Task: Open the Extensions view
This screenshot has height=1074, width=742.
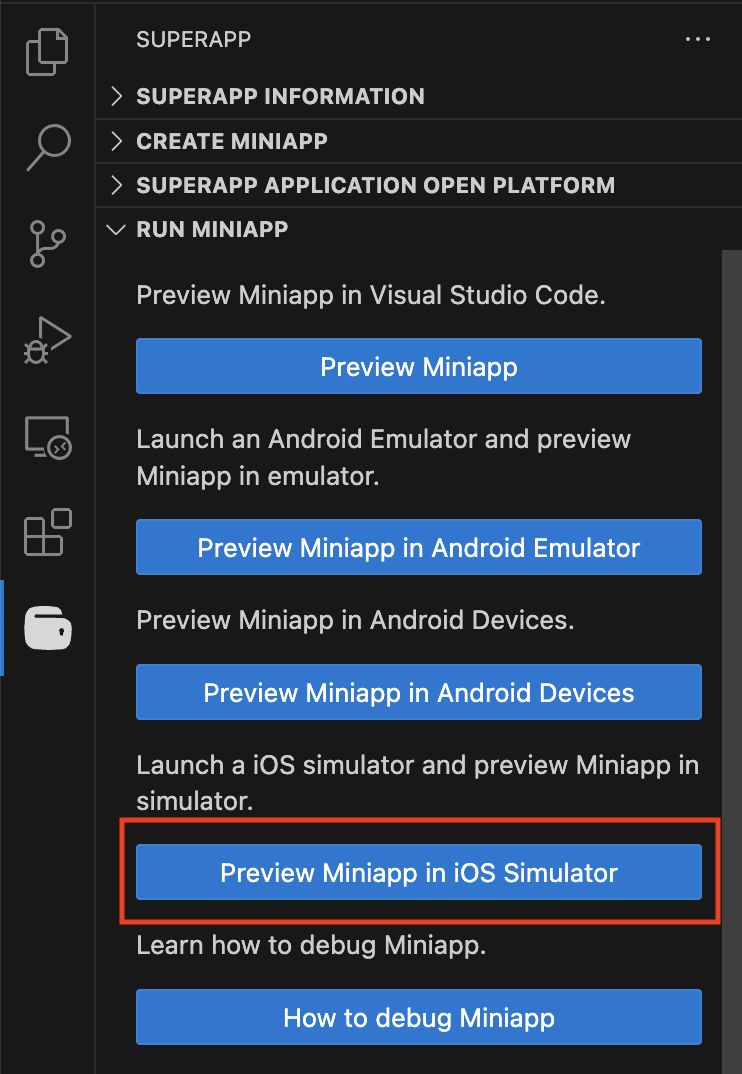Action: (x=48, y=532)
